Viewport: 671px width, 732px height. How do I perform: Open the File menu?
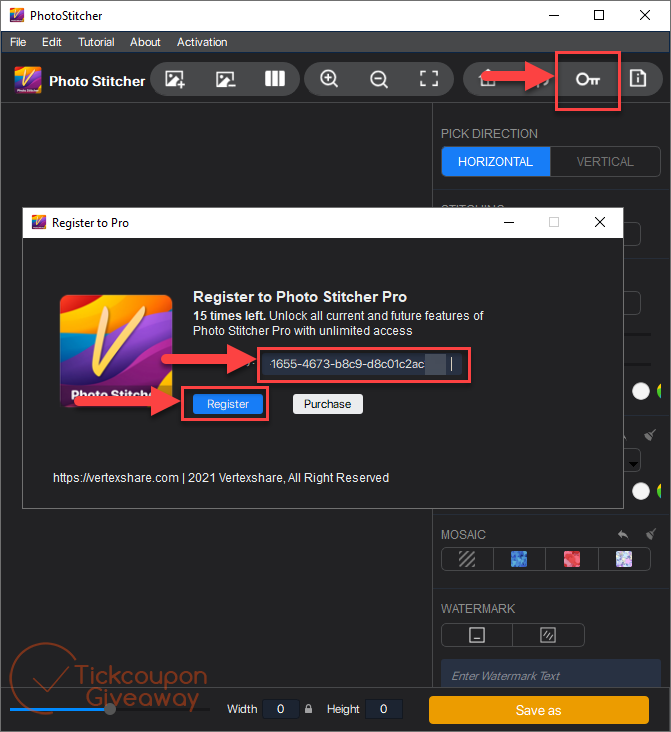click(18, 42)
